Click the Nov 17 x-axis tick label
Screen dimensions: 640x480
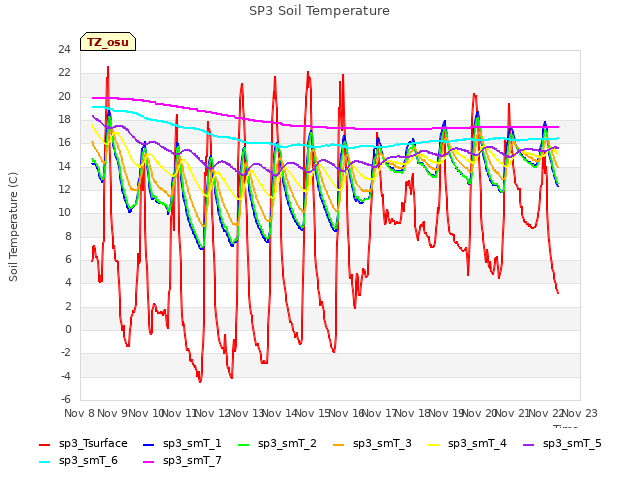pyautogui.click(x=380, y=413)
